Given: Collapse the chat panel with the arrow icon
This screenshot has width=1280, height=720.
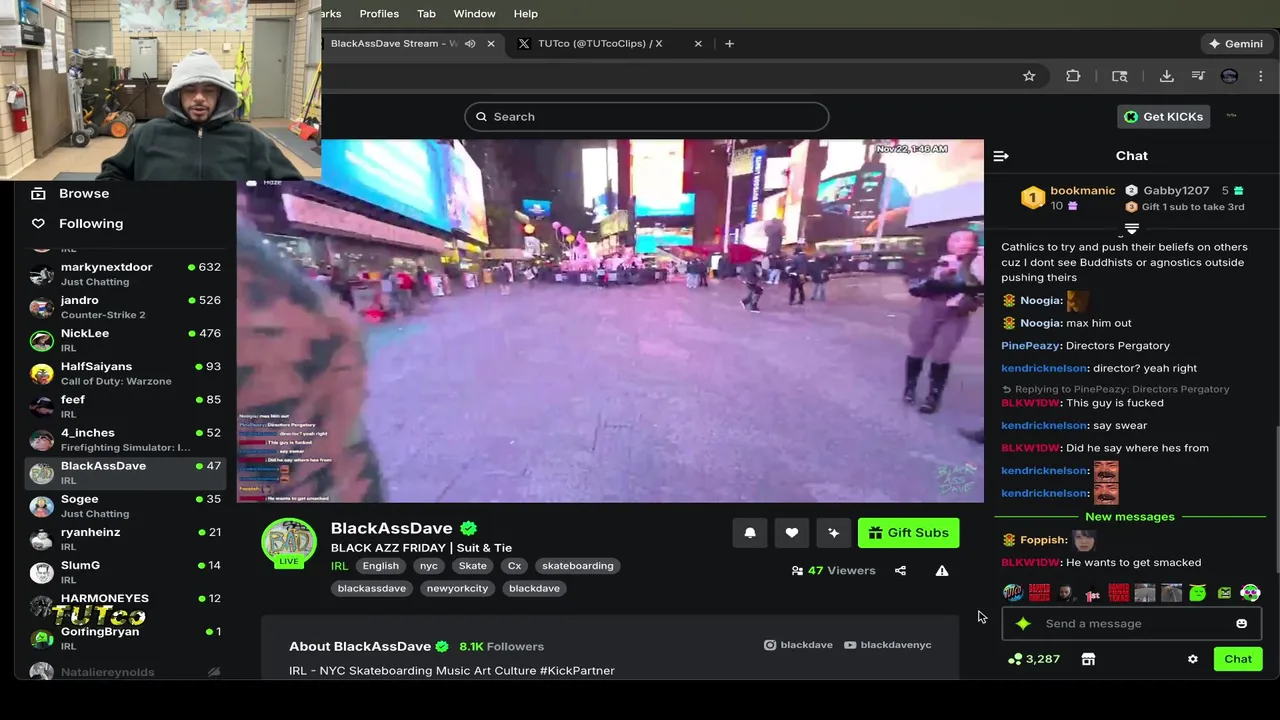Looking at the screenshot, I should coord(1001,156).
